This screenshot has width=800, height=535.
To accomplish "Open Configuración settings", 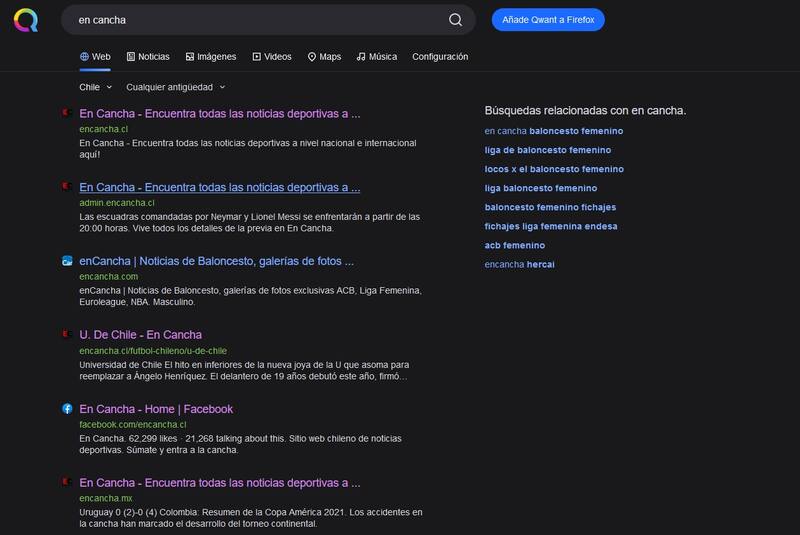I will pyautogui.click(x=440, y=57).
